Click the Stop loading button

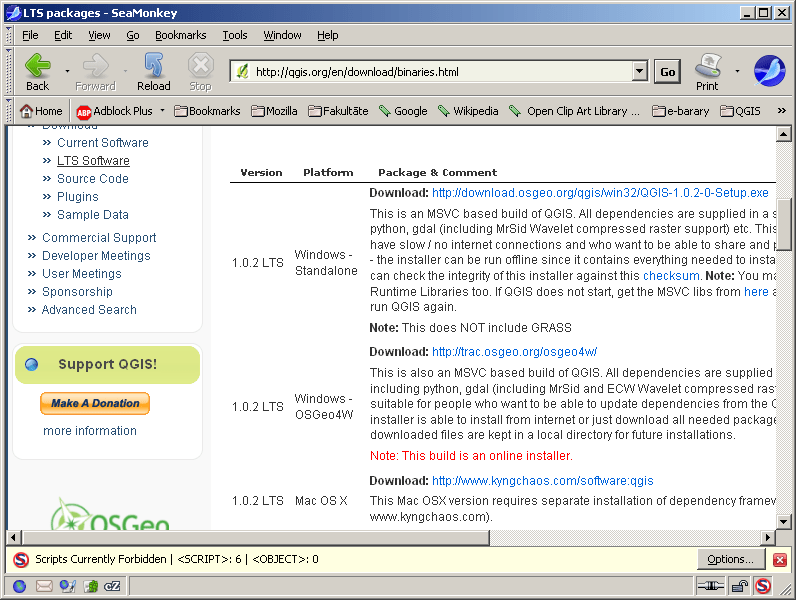point(201,72)
